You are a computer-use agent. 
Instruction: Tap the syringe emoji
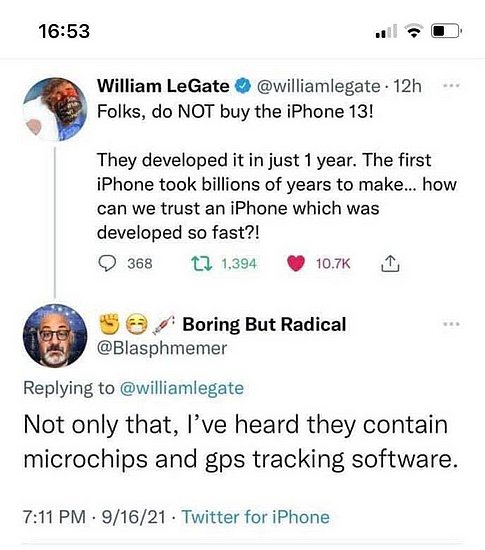(x=163, y=324)
